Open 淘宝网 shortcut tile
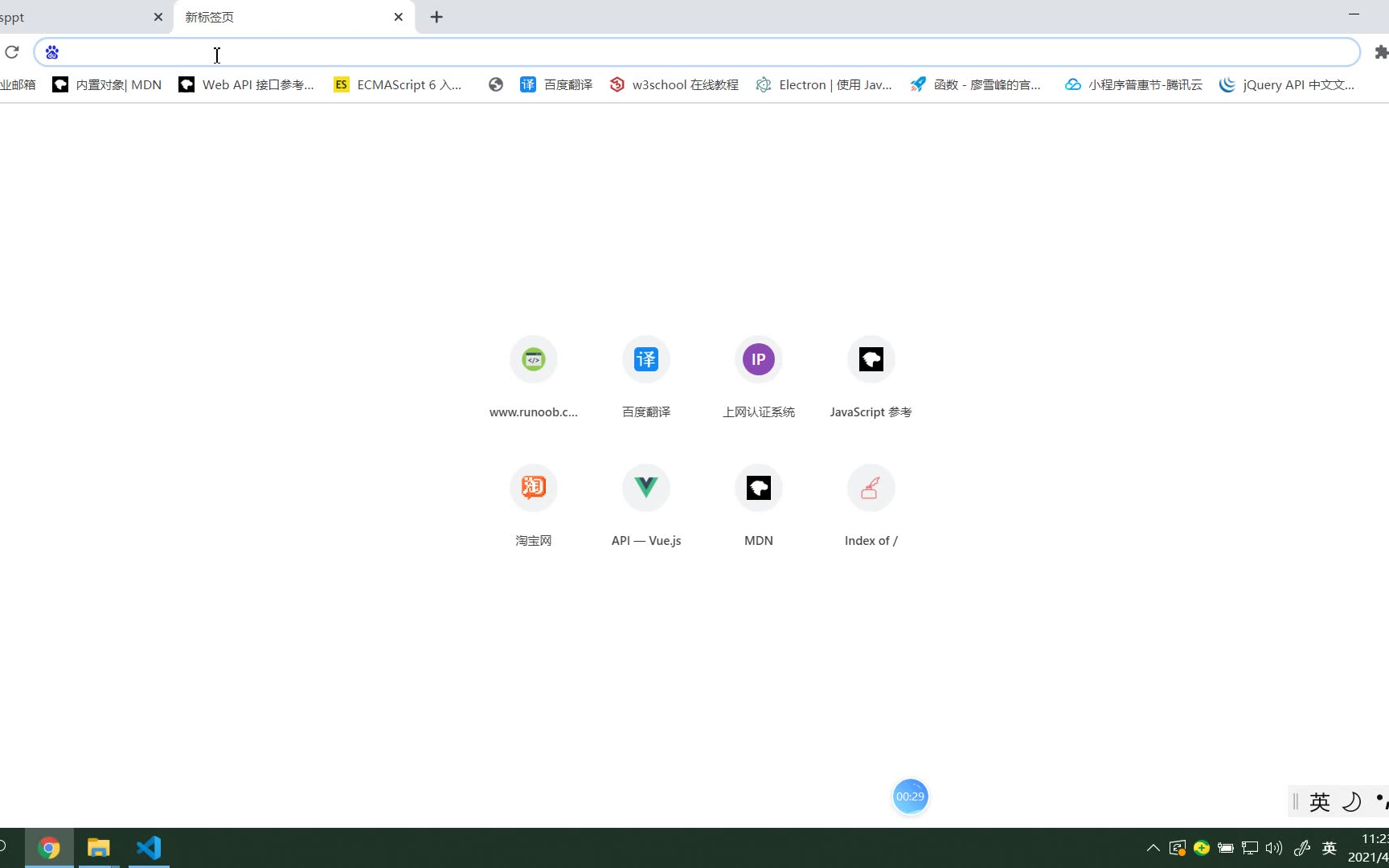Image resolution: width=1389 pixels, height=868 pixels. [x=534, y=506]
